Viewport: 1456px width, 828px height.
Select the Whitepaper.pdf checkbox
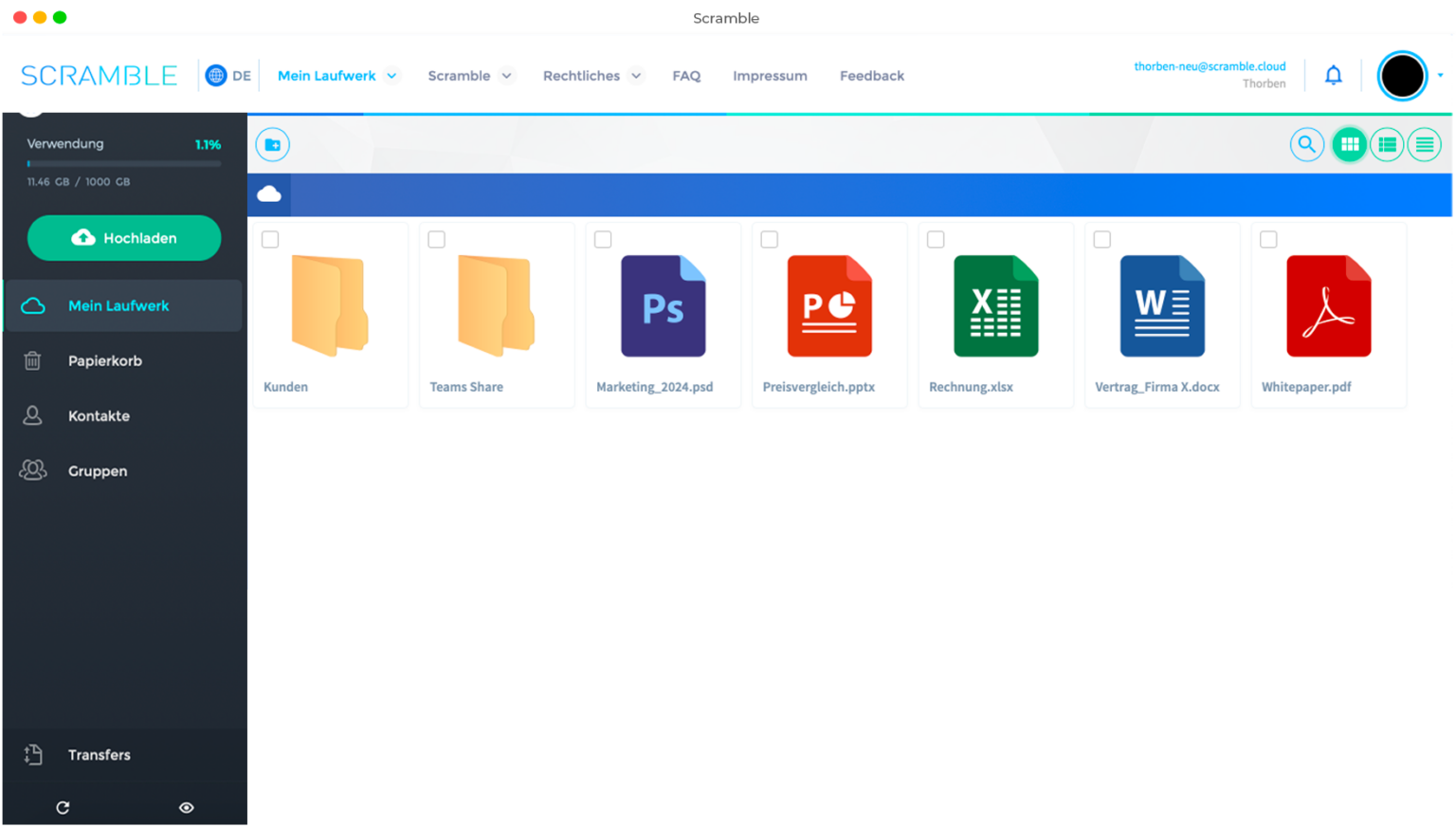click(x=1268, y=239)
